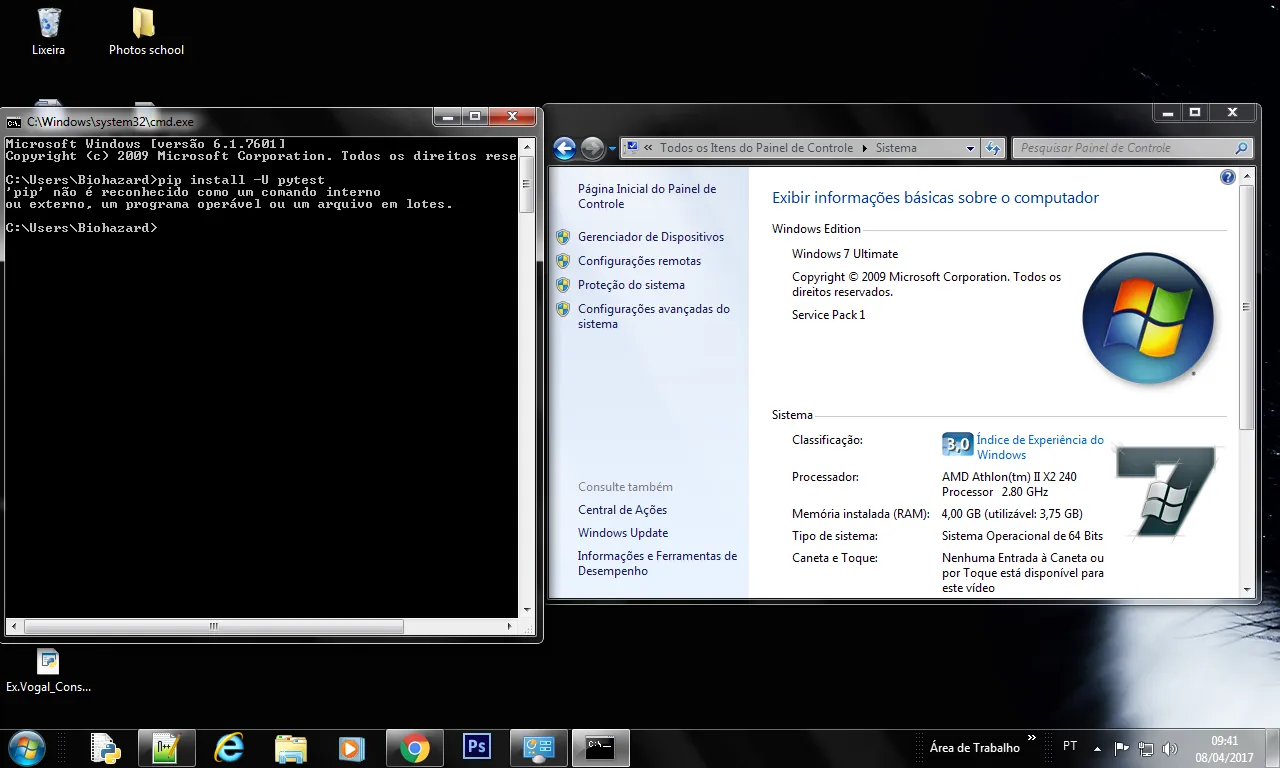Open the help question mark icon

[1227, 177]
